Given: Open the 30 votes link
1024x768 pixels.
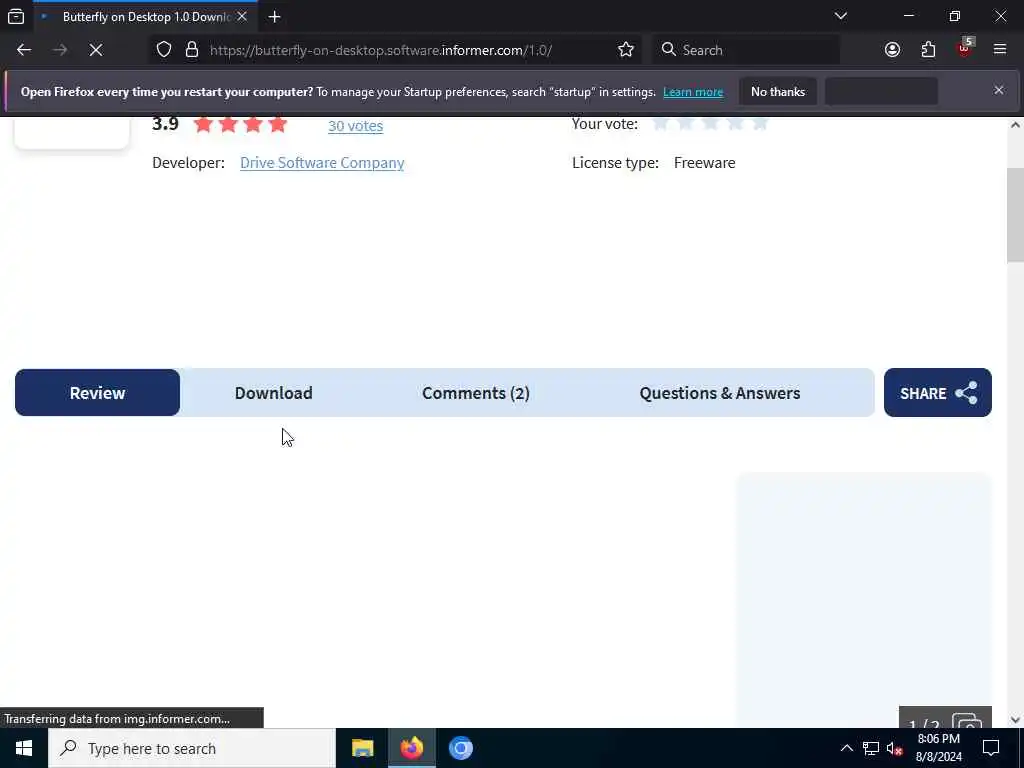Looking at the screenshot, I should point(355,125).
